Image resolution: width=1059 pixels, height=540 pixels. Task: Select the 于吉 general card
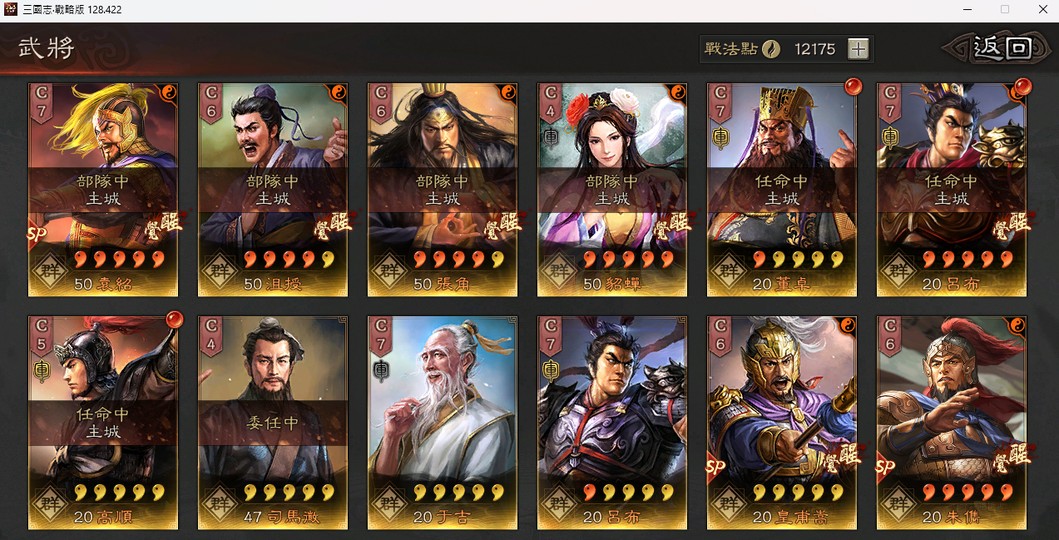(x=442, y=423)
